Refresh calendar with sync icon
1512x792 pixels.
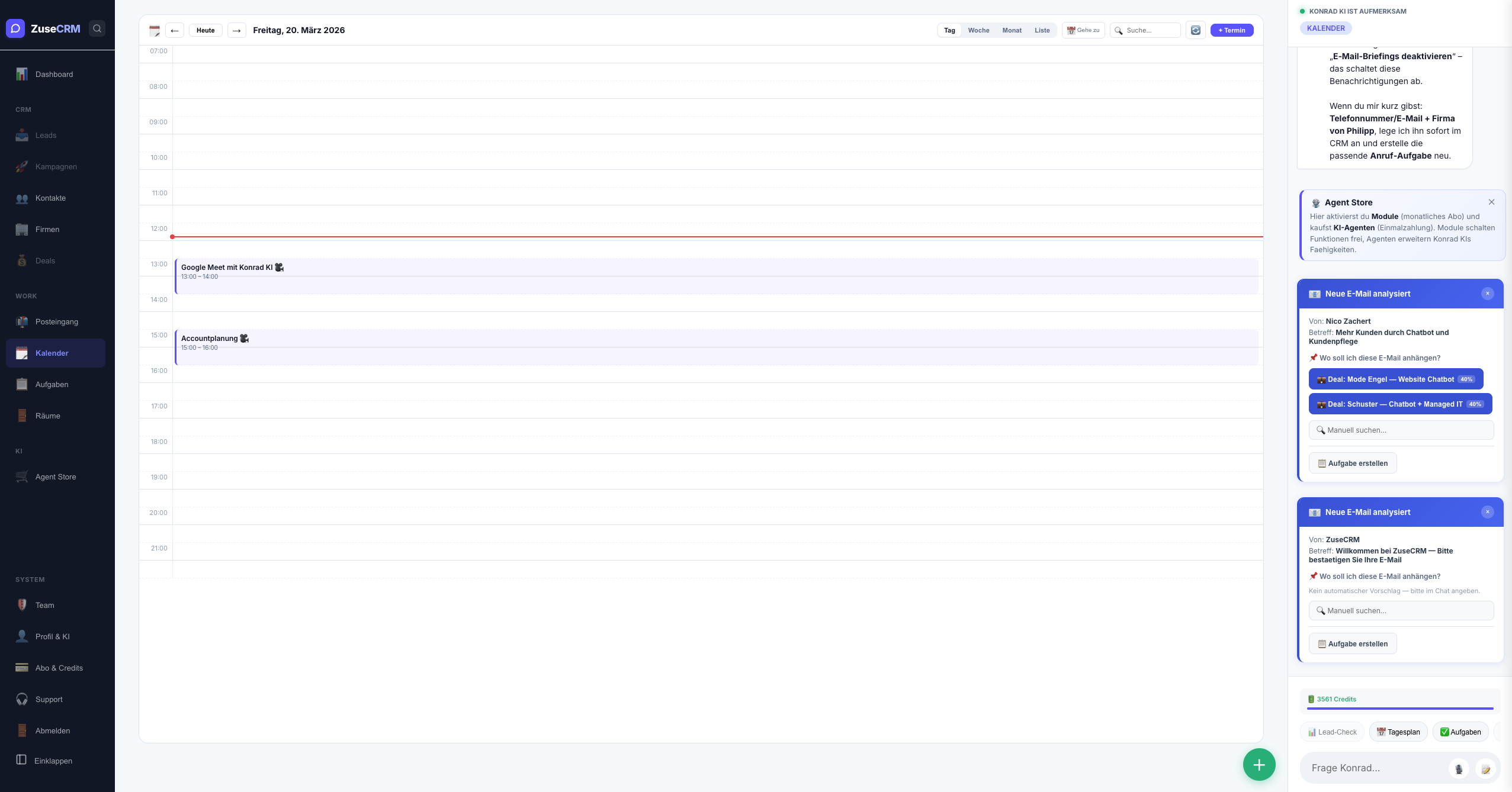click(1196, 30)
